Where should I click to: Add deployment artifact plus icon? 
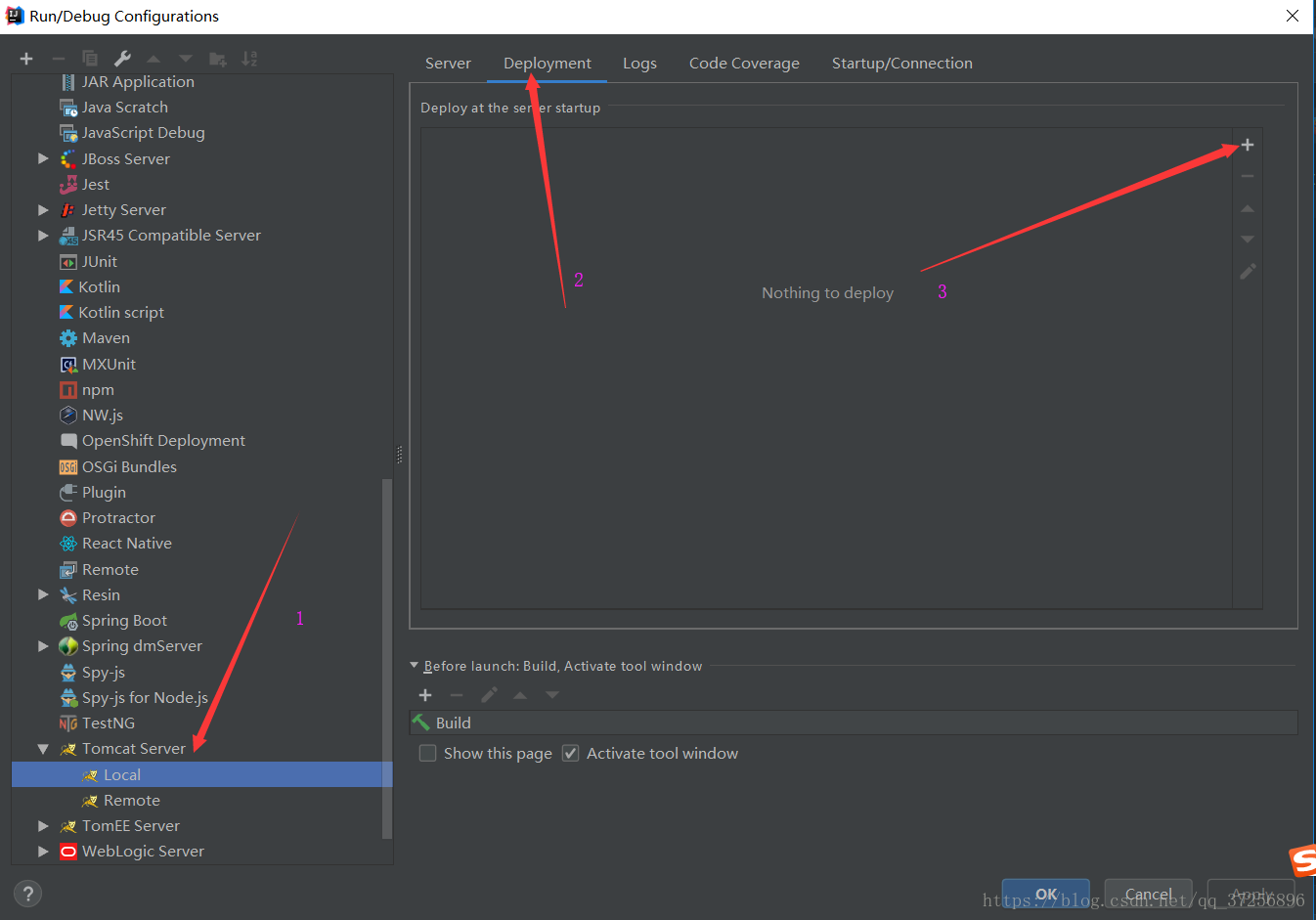point(1247,145)
